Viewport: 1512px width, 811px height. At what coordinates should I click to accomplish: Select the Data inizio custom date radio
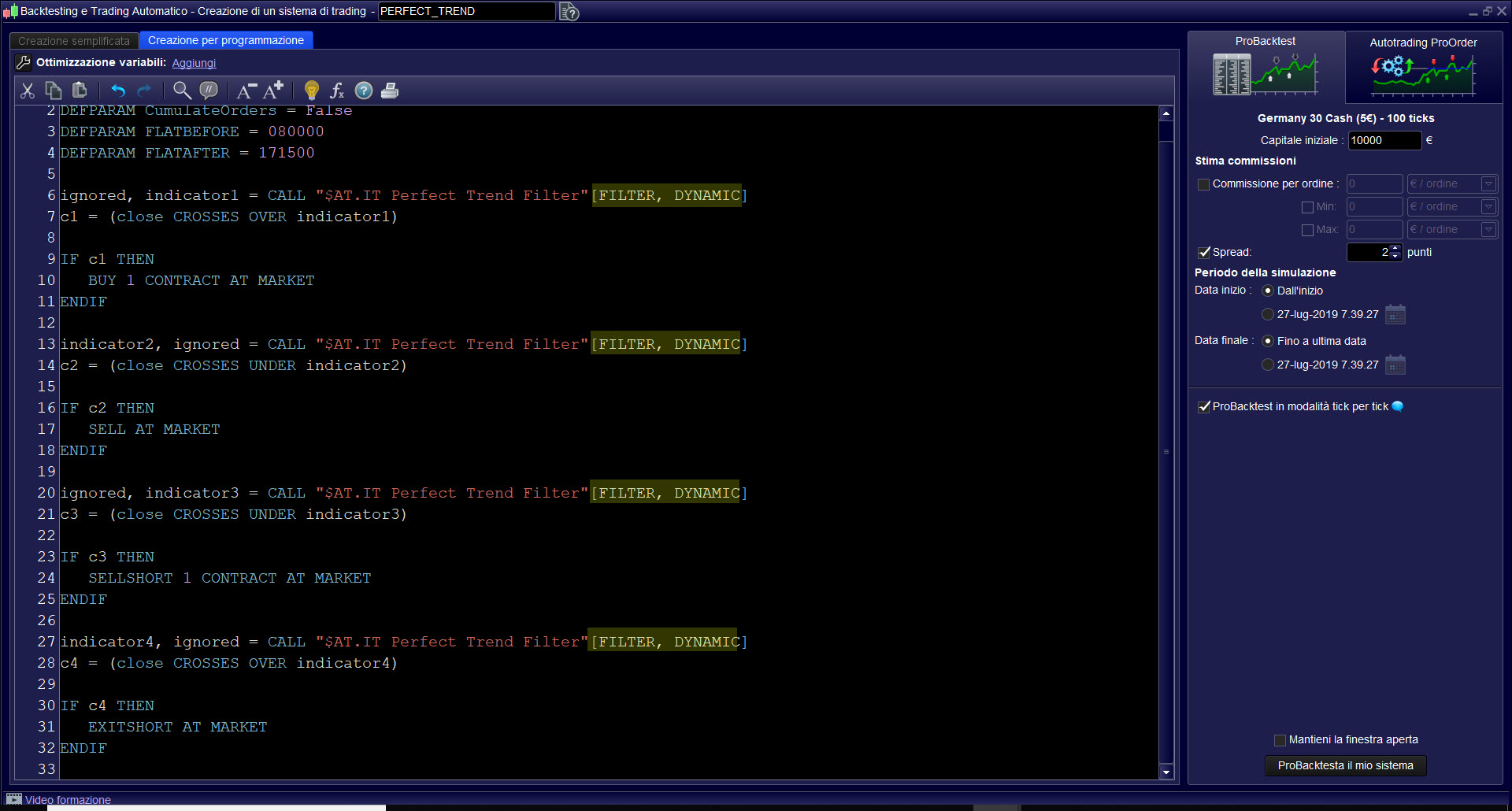click(x=1268, y=314)
